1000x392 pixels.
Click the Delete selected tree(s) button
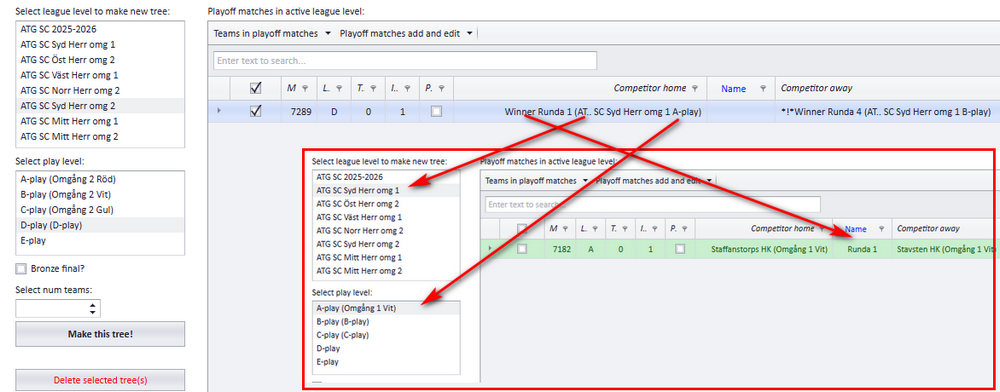click(x=100, y=380)
